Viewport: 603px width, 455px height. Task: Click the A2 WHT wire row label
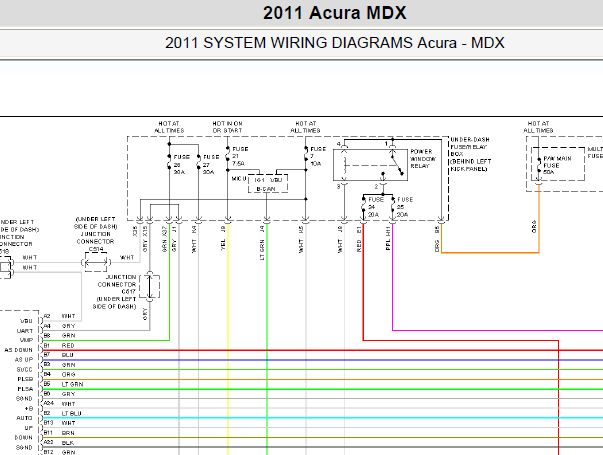(x=59, y=316)
